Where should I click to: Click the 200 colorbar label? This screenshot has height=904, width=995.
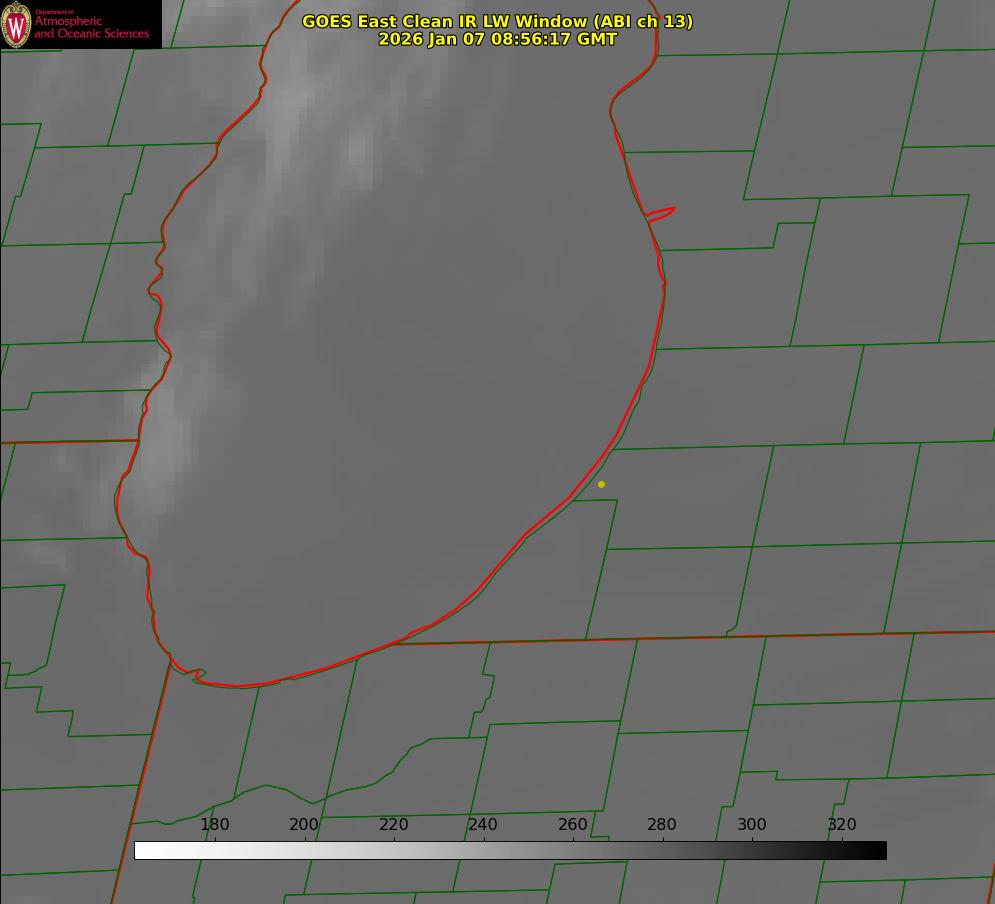click(304, 824)
